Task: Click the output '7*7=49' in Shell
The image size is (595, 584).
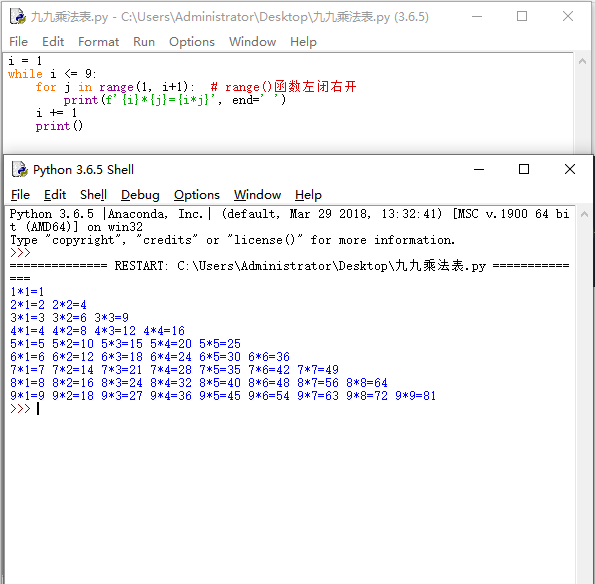Action: (x=318, y=370)
